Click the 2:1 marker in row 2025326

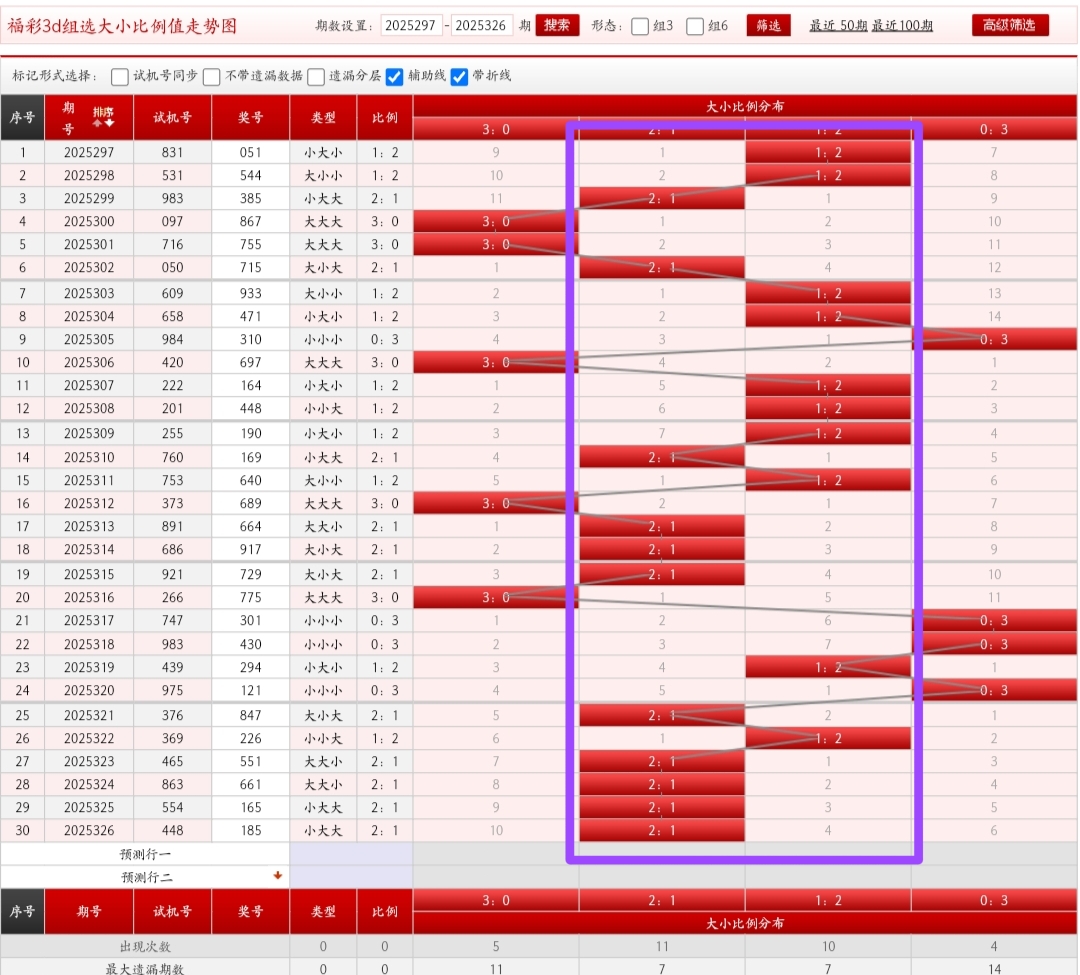(661, 830)
